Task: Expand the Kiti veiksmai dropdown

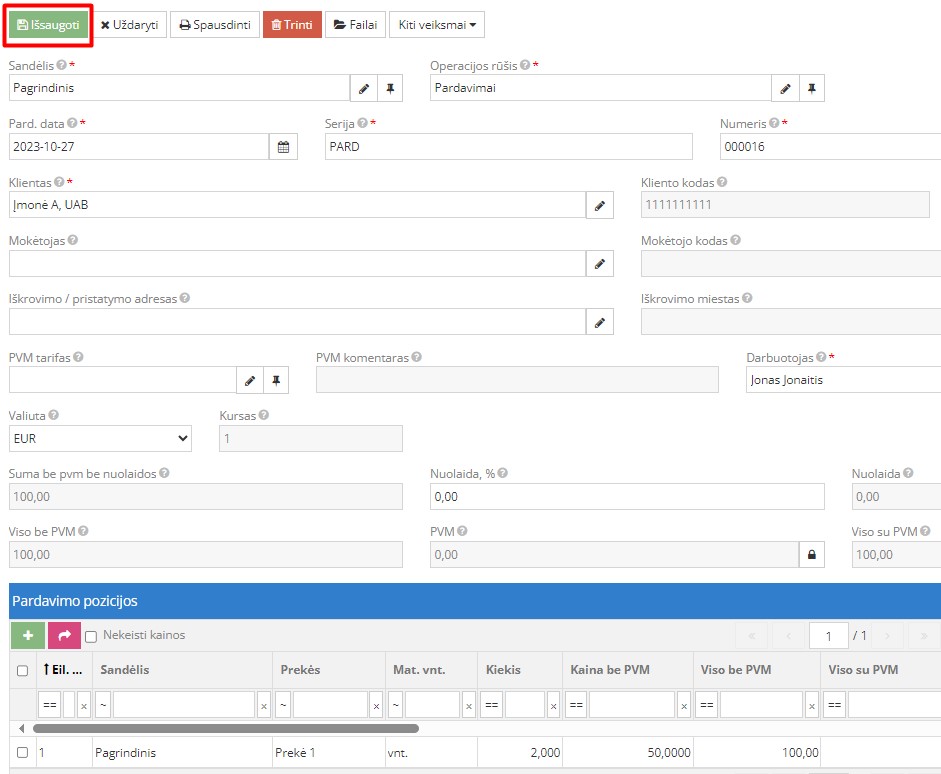Action: (x=437, y=25)
